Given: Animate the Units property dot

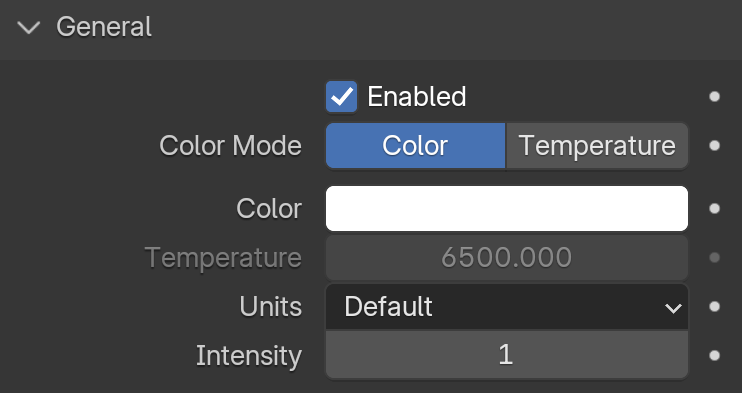Looking at the screenshot, I should (715, 307).
